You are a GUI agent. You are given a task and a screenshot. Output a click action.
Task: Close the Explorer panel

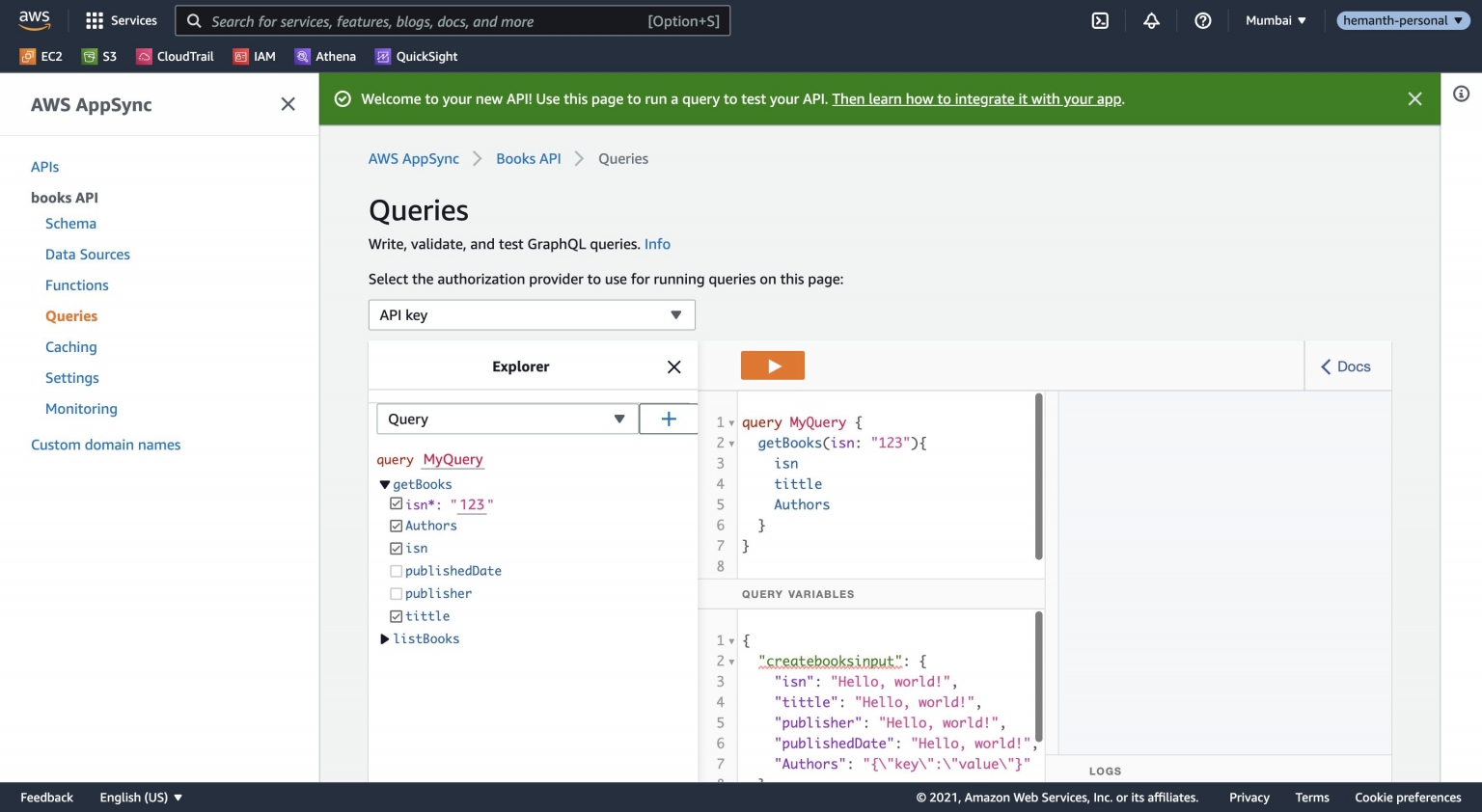(x=673, y=366)
